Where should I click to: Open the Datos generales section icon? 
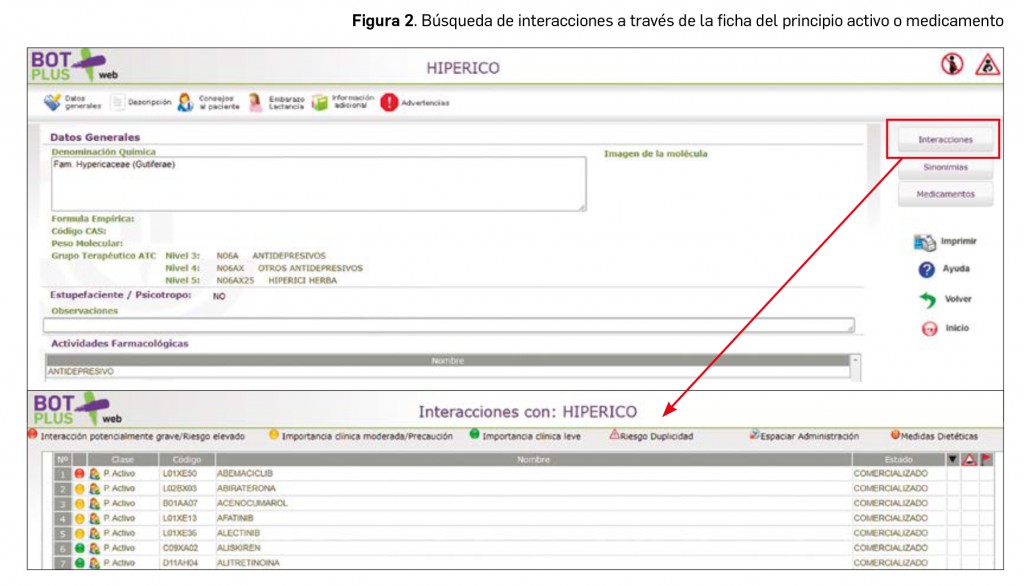[x=53, y=102]
